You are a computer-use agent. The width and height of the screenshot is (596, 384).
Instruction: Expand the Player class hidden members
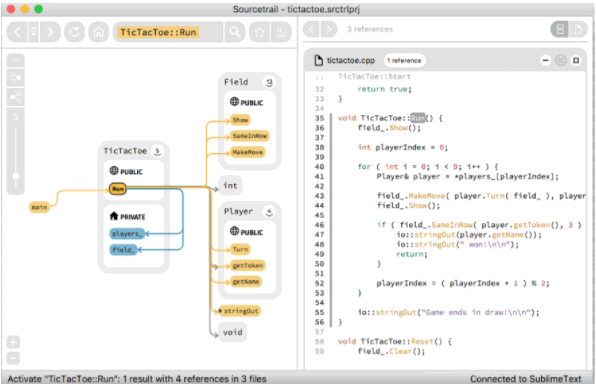tap(269, 212)
